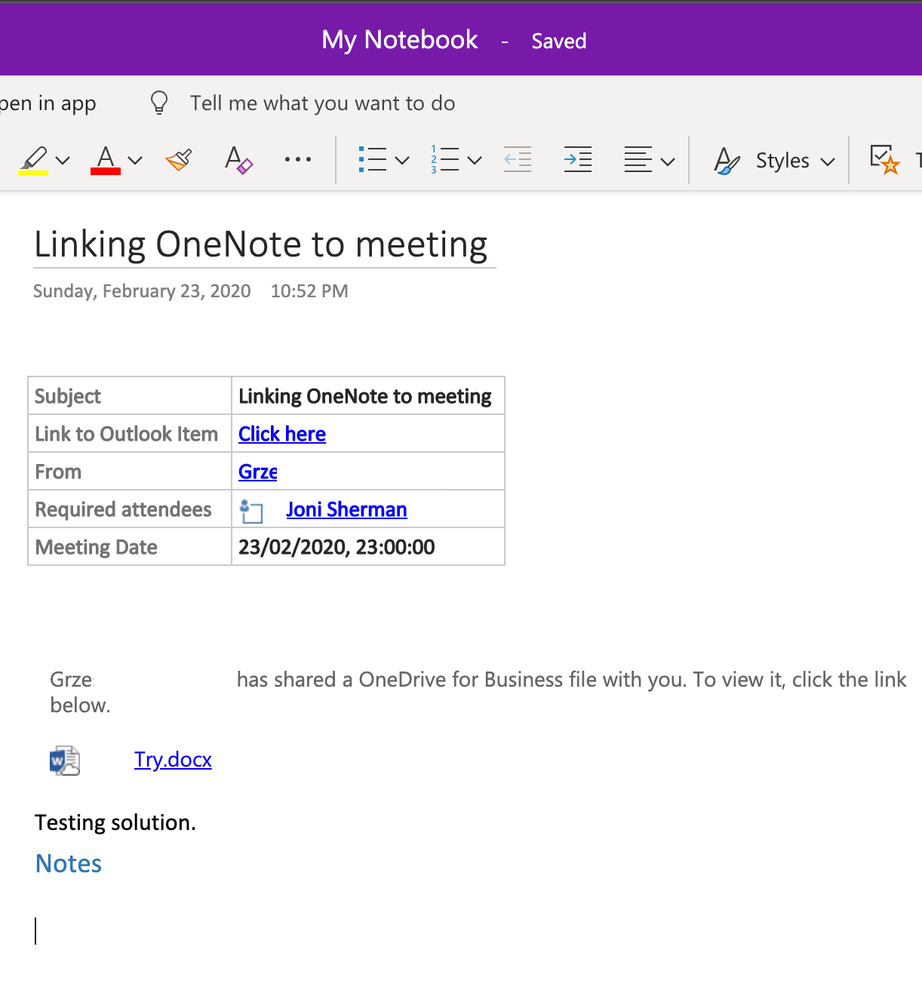Image resolution: width=922 pixels, height=999 pixels.
Task: Click the 10:52 PM page time
Action: point(310,291)
